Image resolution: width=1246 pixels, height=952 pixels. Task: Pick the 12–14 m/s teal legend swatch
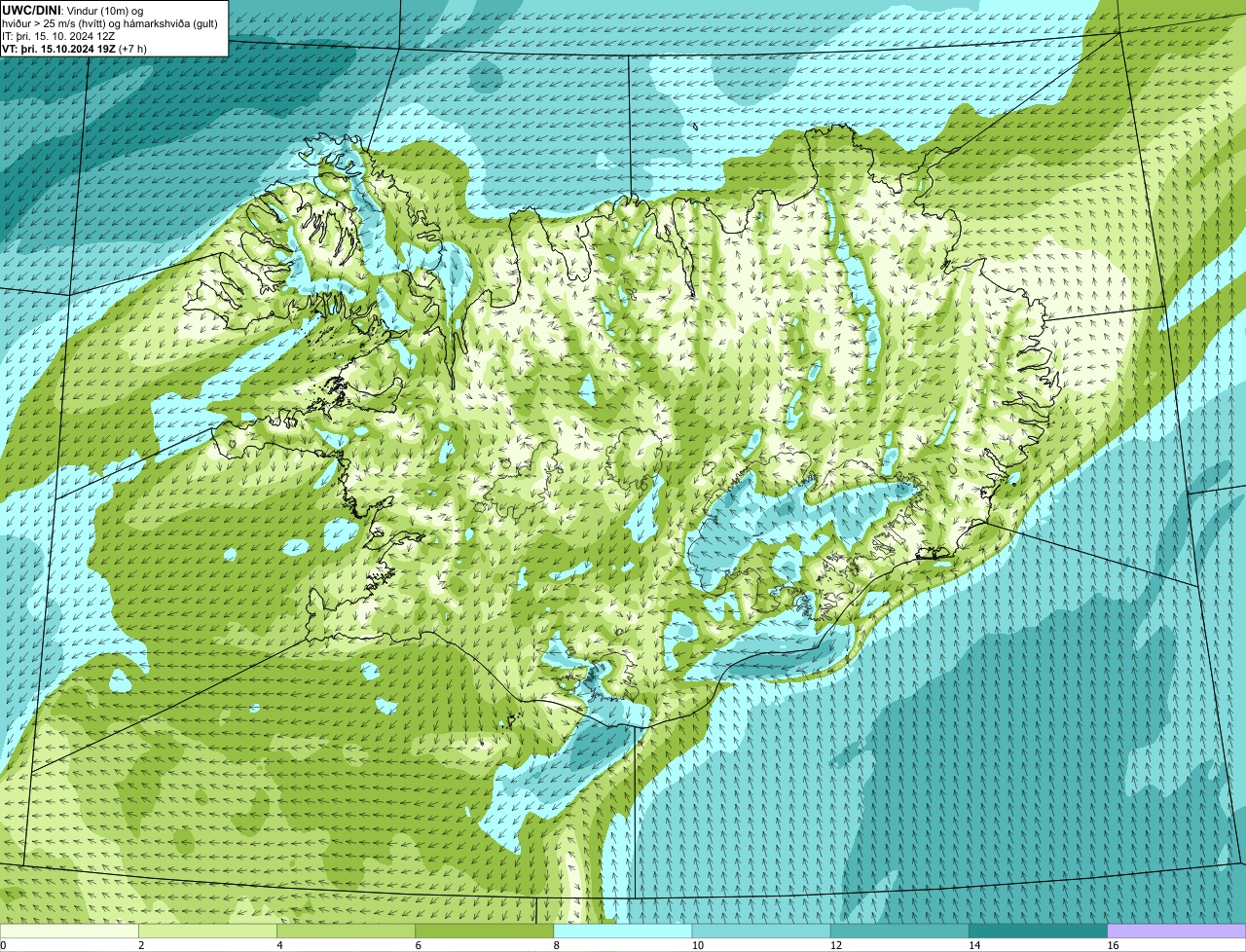point(899,931)
